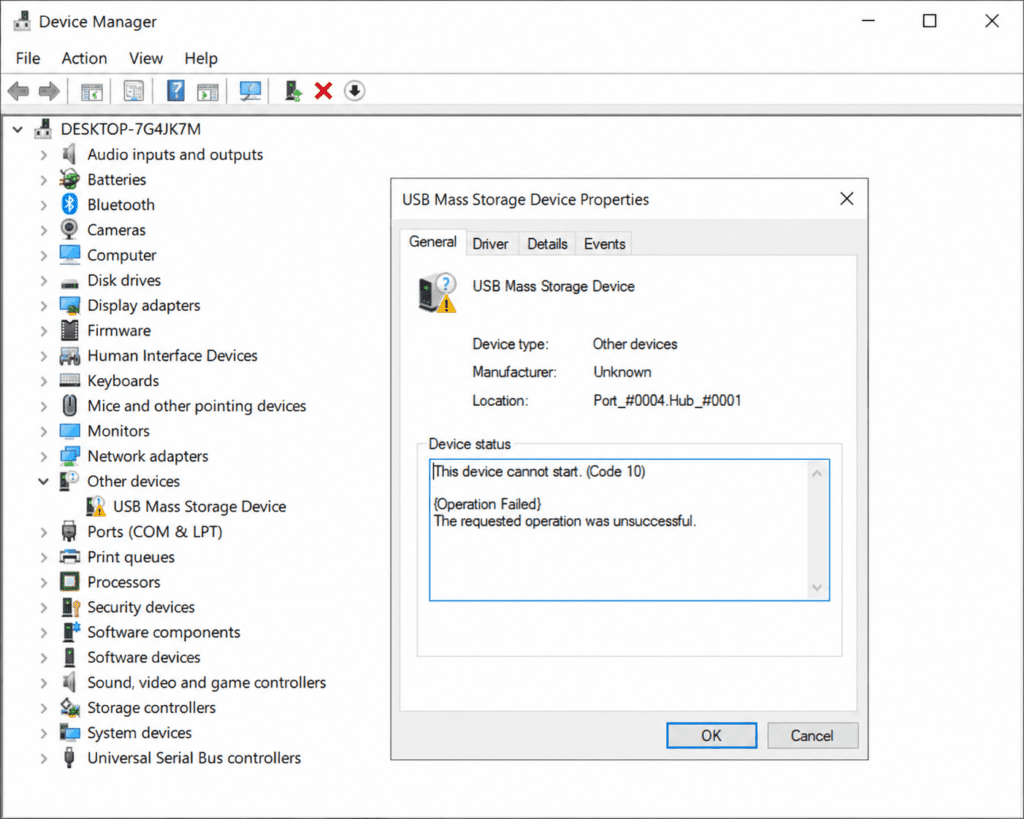1024x819 pixels.
Task: Maximize the Device Manager window
Action: point(929,21)
